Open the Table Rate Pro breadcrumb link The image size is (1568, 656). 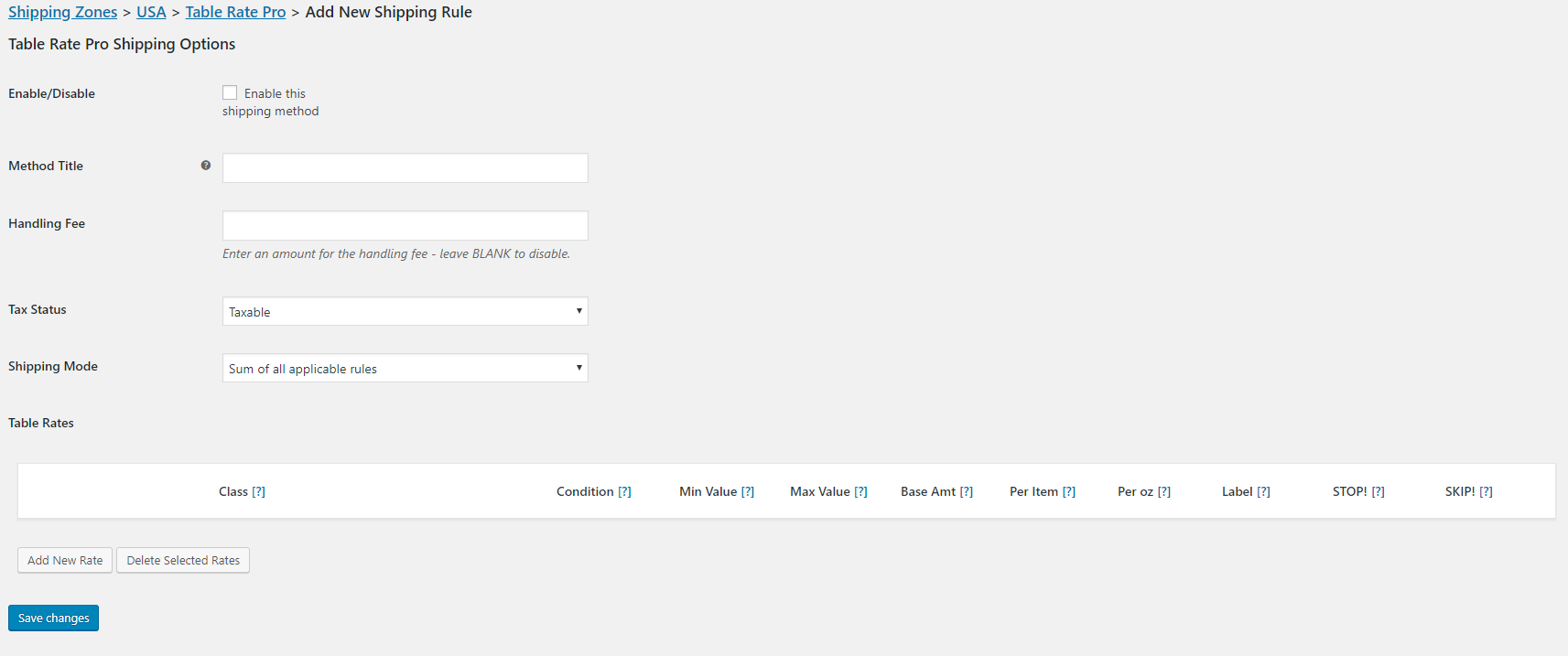(x=236, y=12)
